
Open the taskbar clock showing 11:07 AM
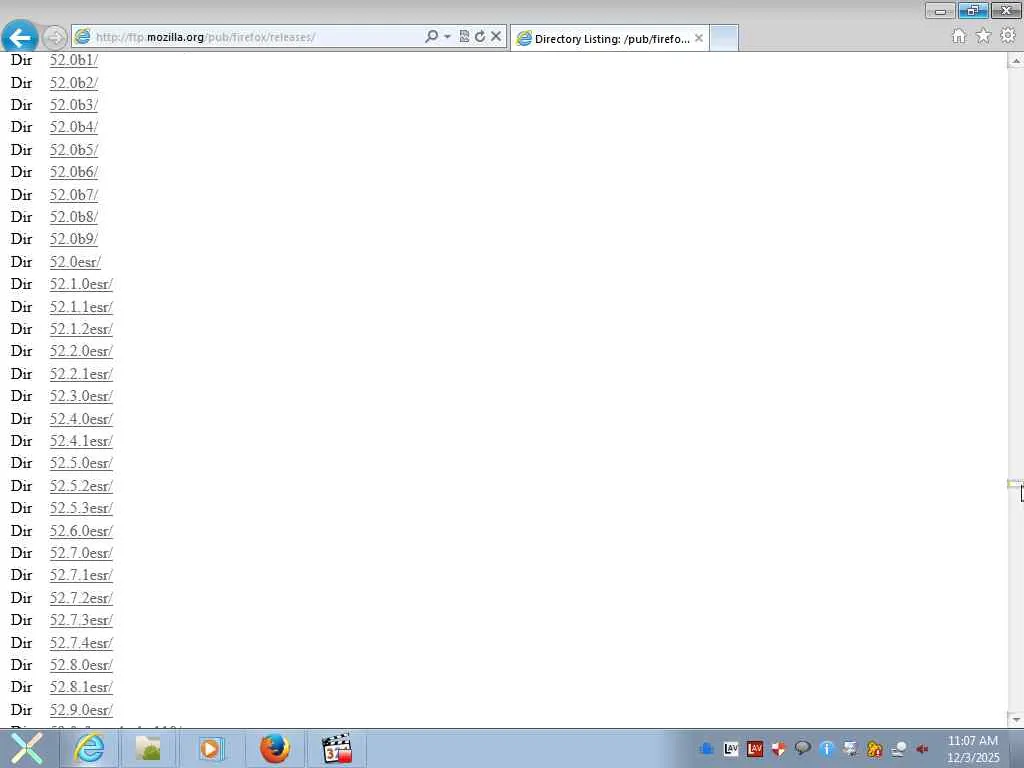[973, 749]
